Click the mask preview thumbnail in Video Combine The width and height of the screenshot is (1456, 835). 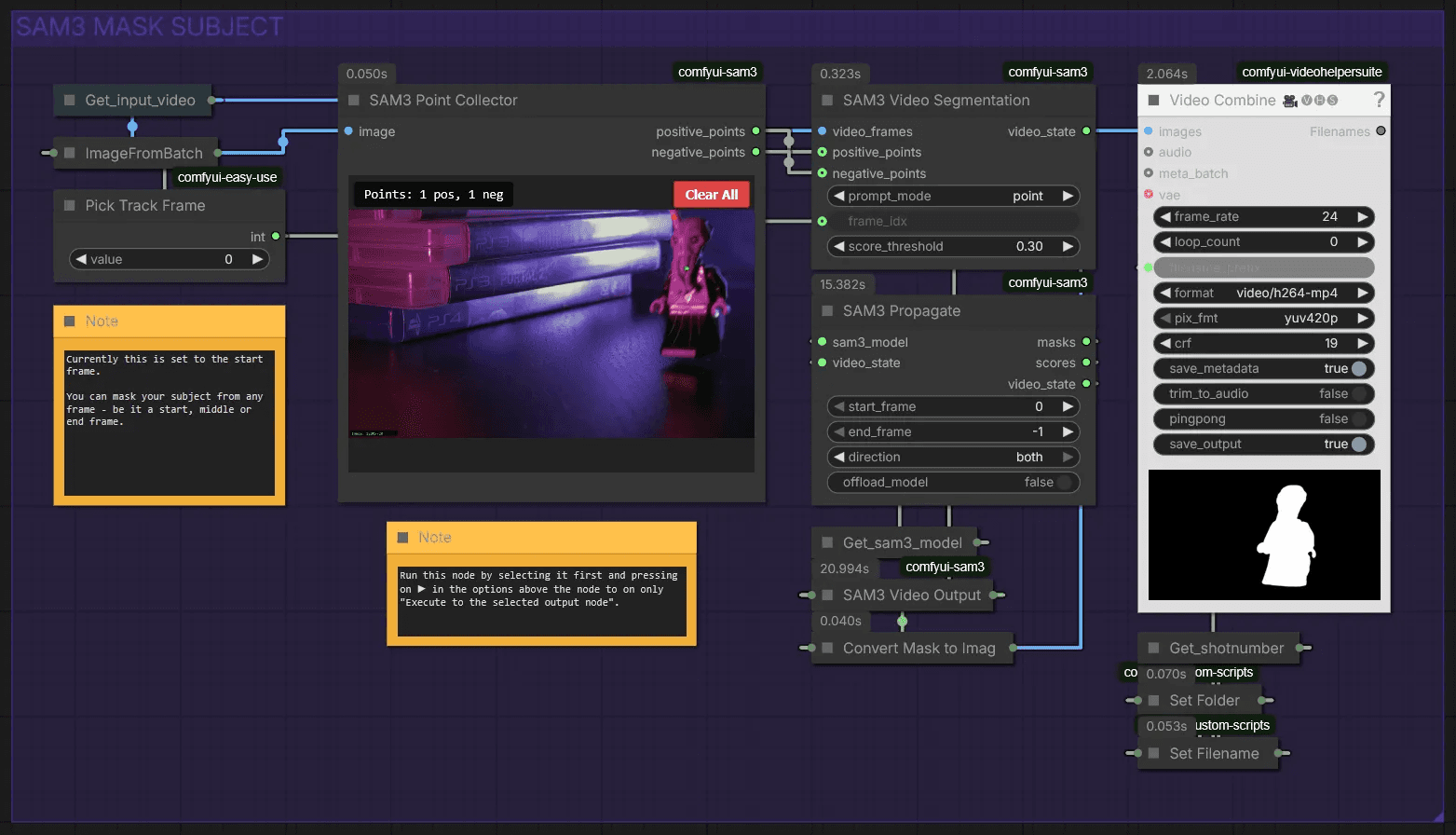click(1264, 535)
